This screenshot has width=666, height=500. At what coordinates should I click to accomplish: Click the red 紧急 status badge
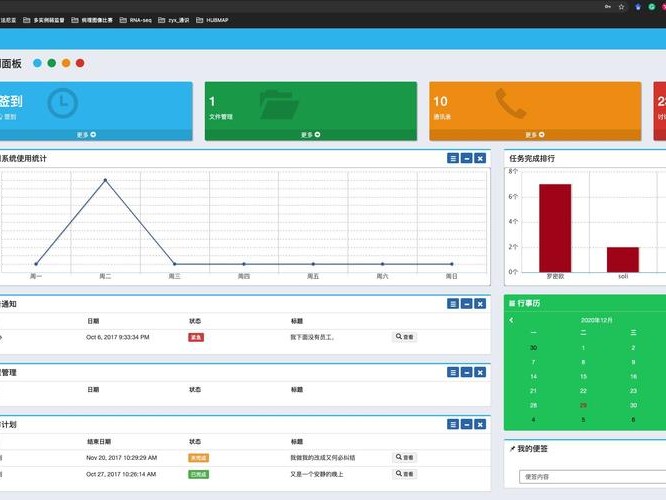[x=196, y=337]
